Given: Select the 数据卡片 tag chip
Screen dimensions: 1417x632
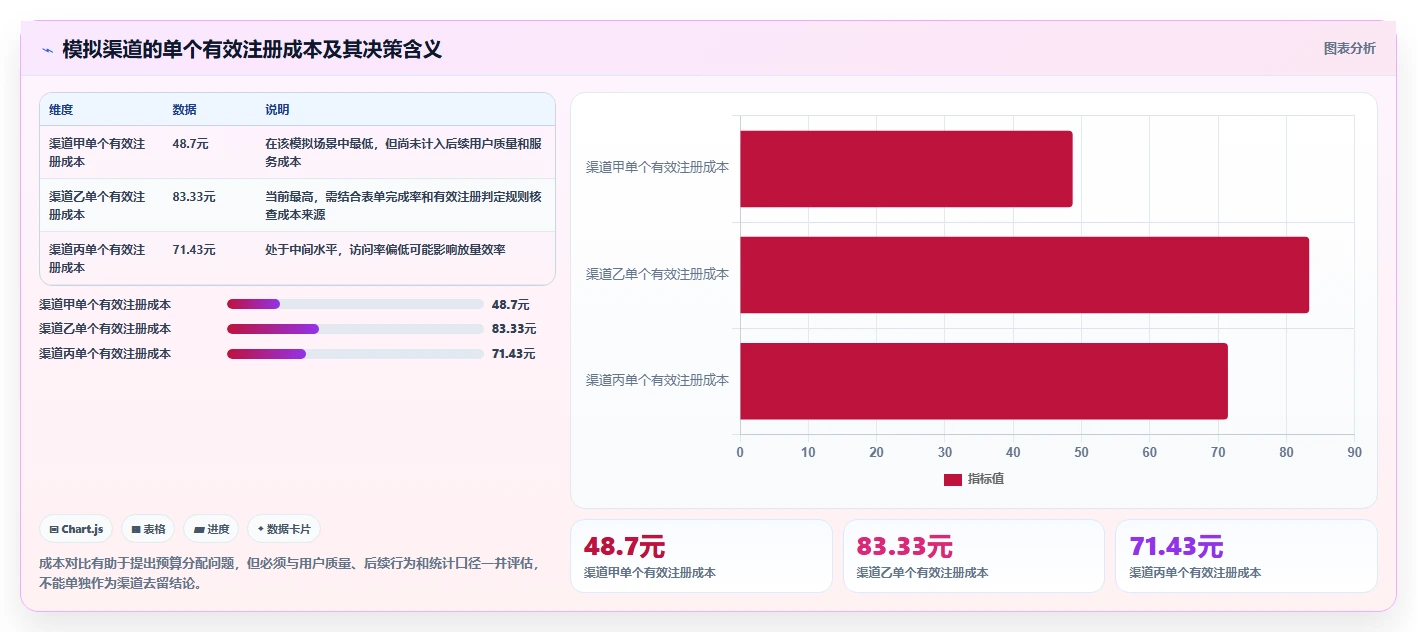Looking at the screenshot, I should pos(284,529).
